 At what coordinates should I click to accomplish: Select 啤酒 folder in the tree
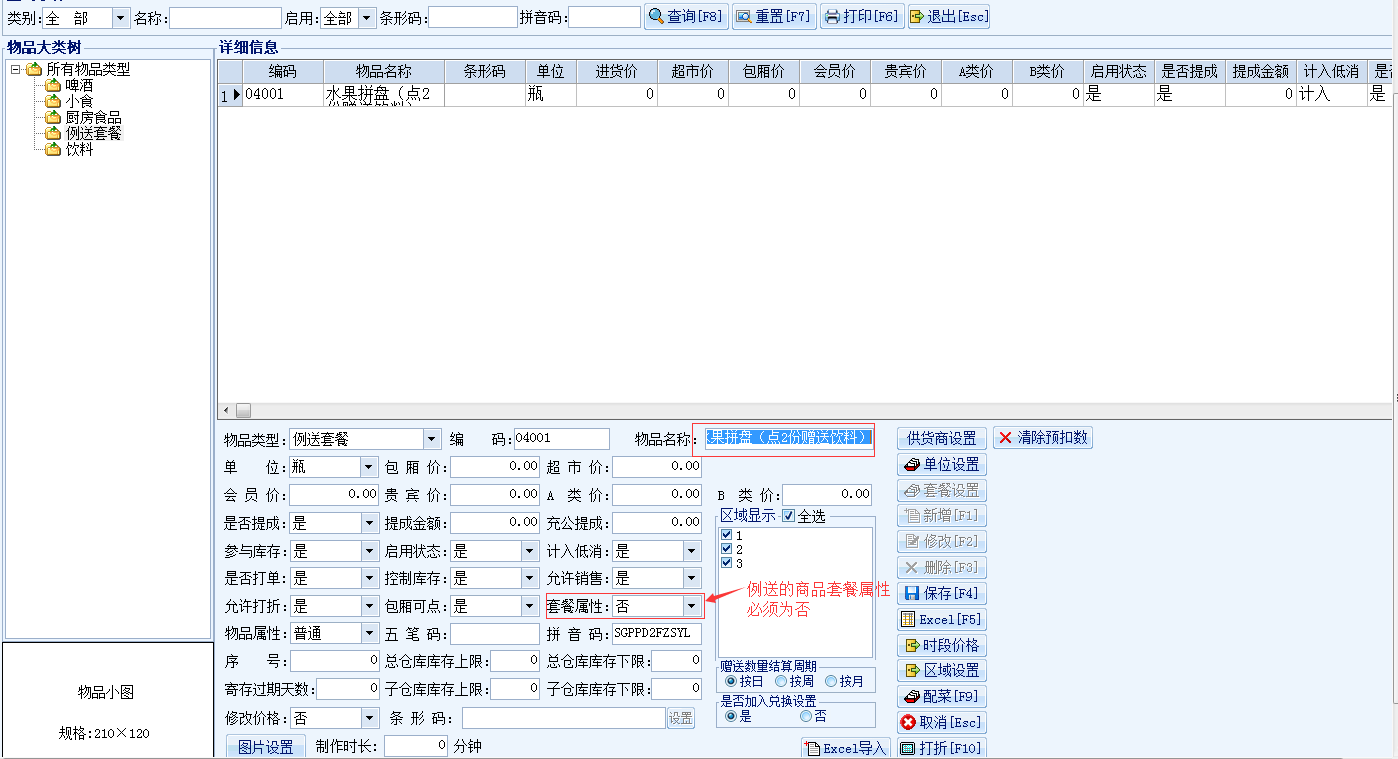pyautogui.click(x=79, y=85)
